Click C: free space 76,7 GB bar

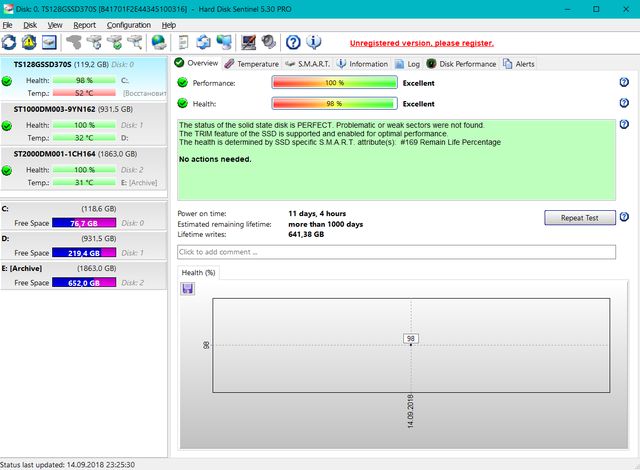[84, 223]
